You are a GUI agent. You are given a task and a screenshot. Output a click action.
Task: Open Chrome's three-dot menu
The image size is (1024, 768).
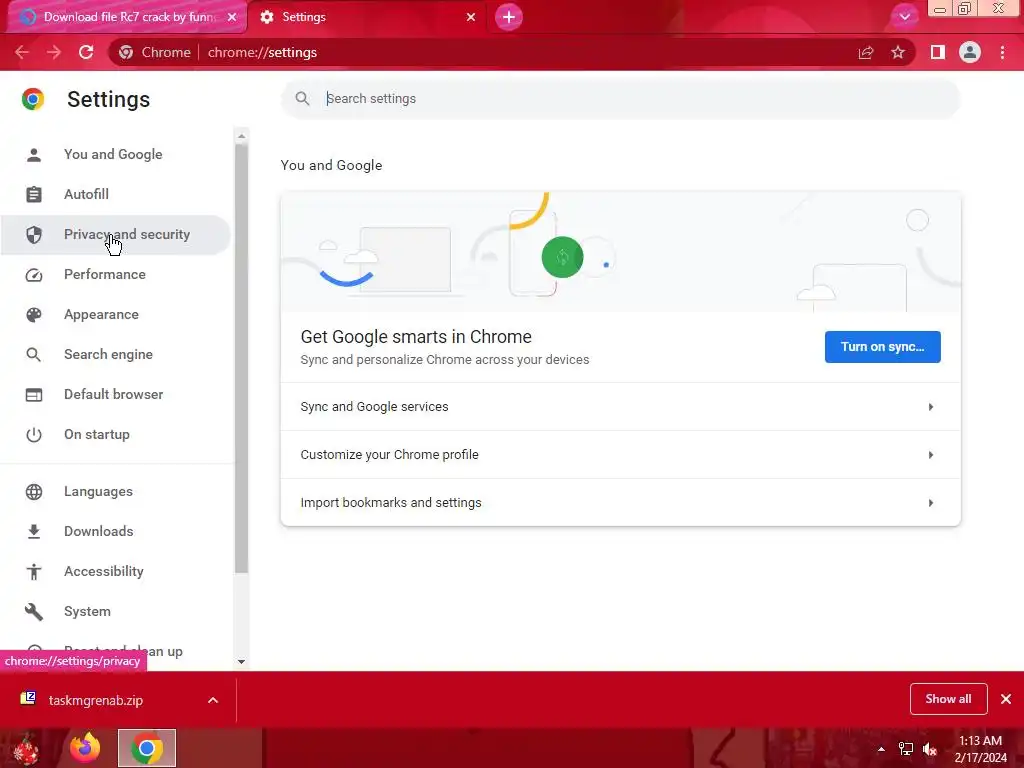click(x=1002, y=52)
